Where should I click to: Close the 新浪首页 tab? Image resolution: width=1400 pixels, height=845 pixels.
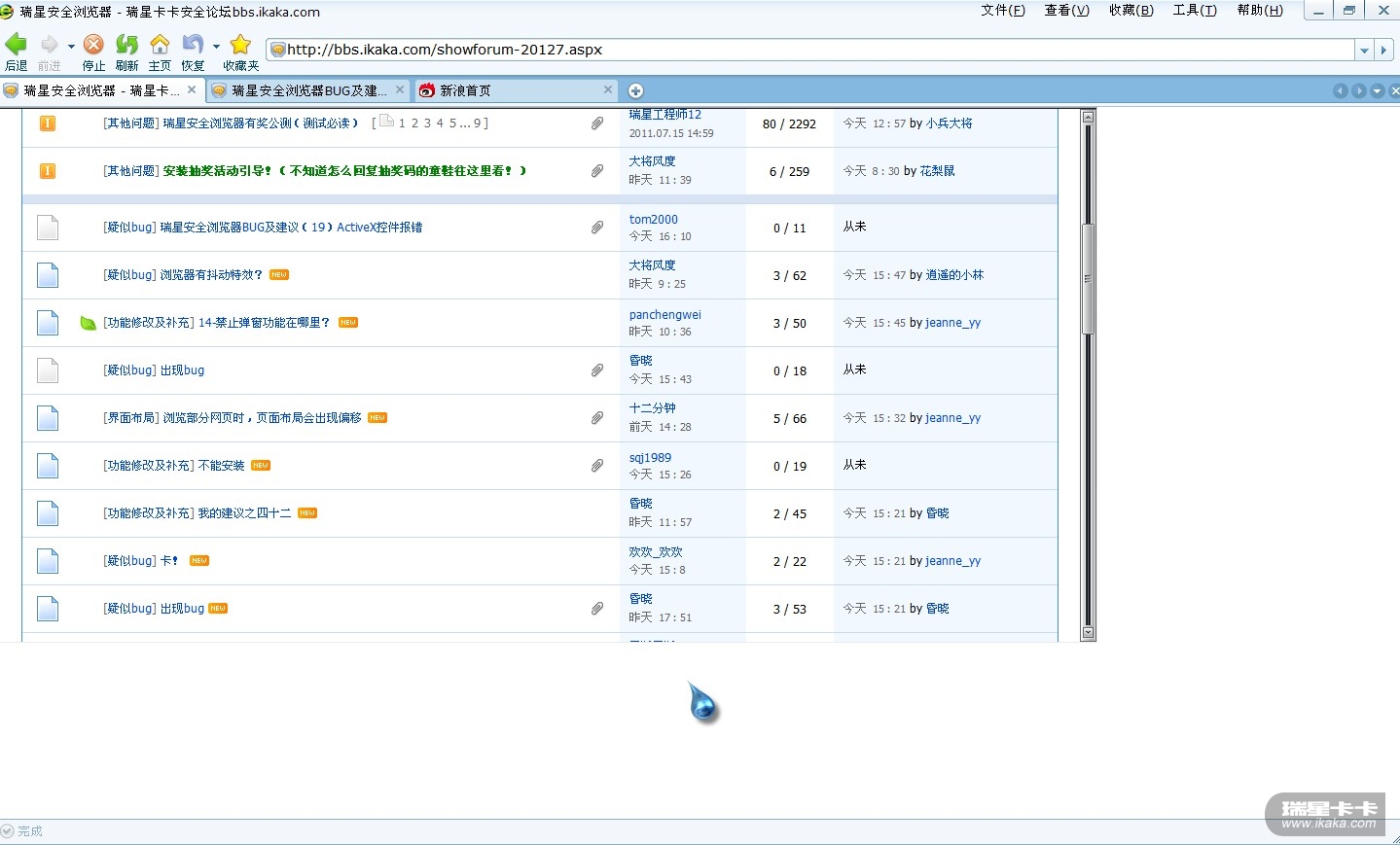(608, 89)
